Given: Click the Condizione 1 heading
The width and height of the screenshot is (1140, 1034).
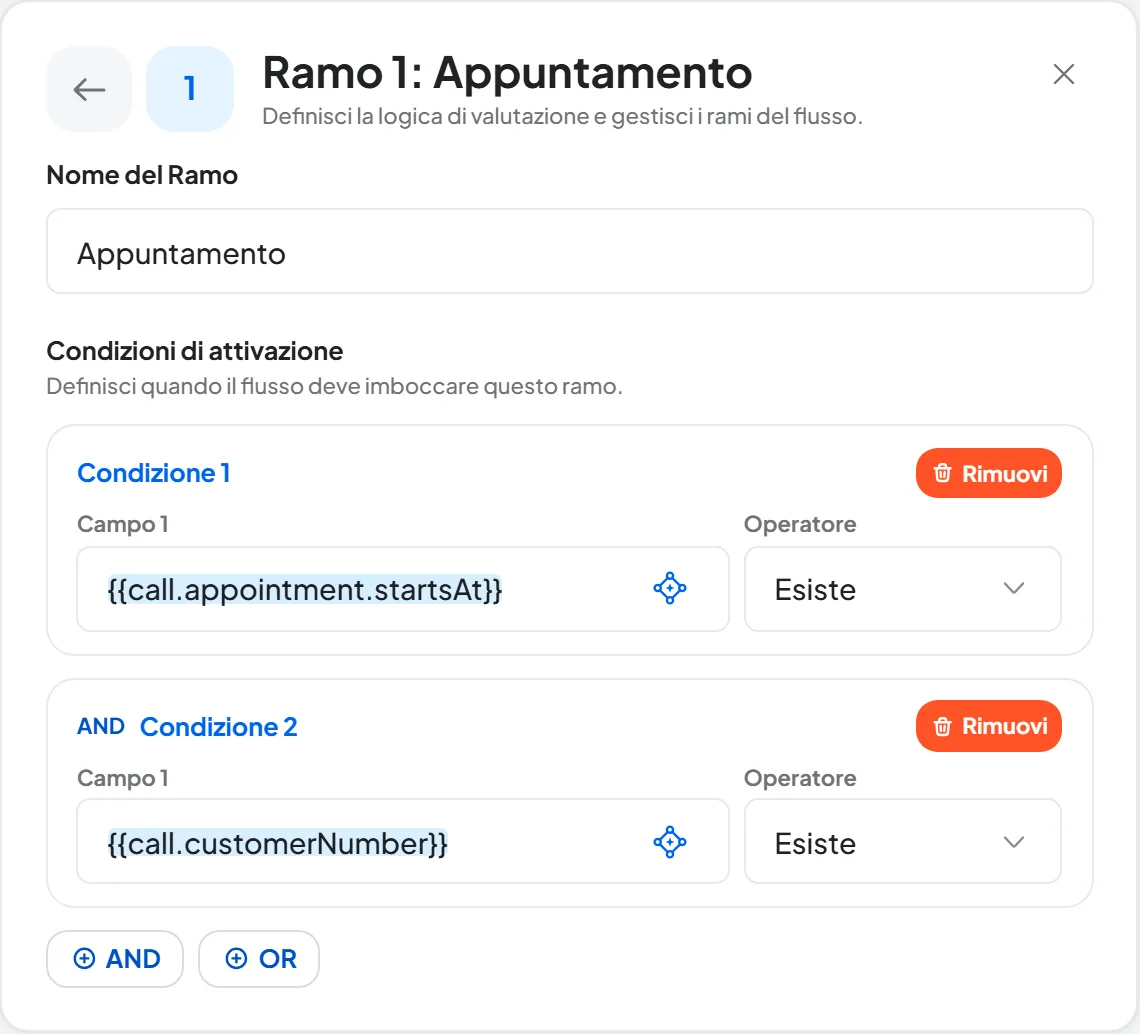Looking at the screenshot, I should click(x=153, y=473).
